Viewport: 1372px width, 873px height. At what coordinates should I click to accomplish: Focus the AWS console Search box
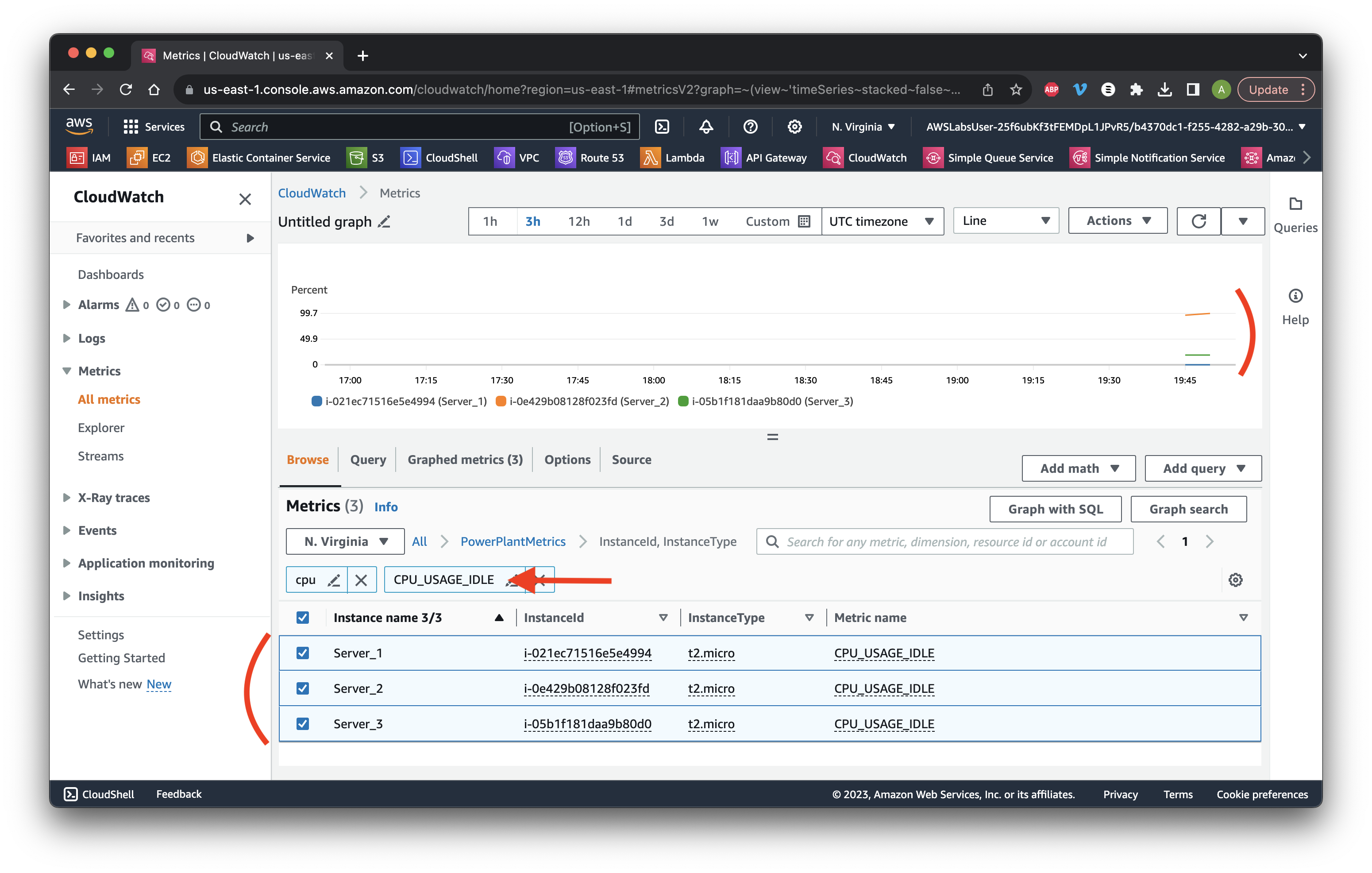pos(420,127)
